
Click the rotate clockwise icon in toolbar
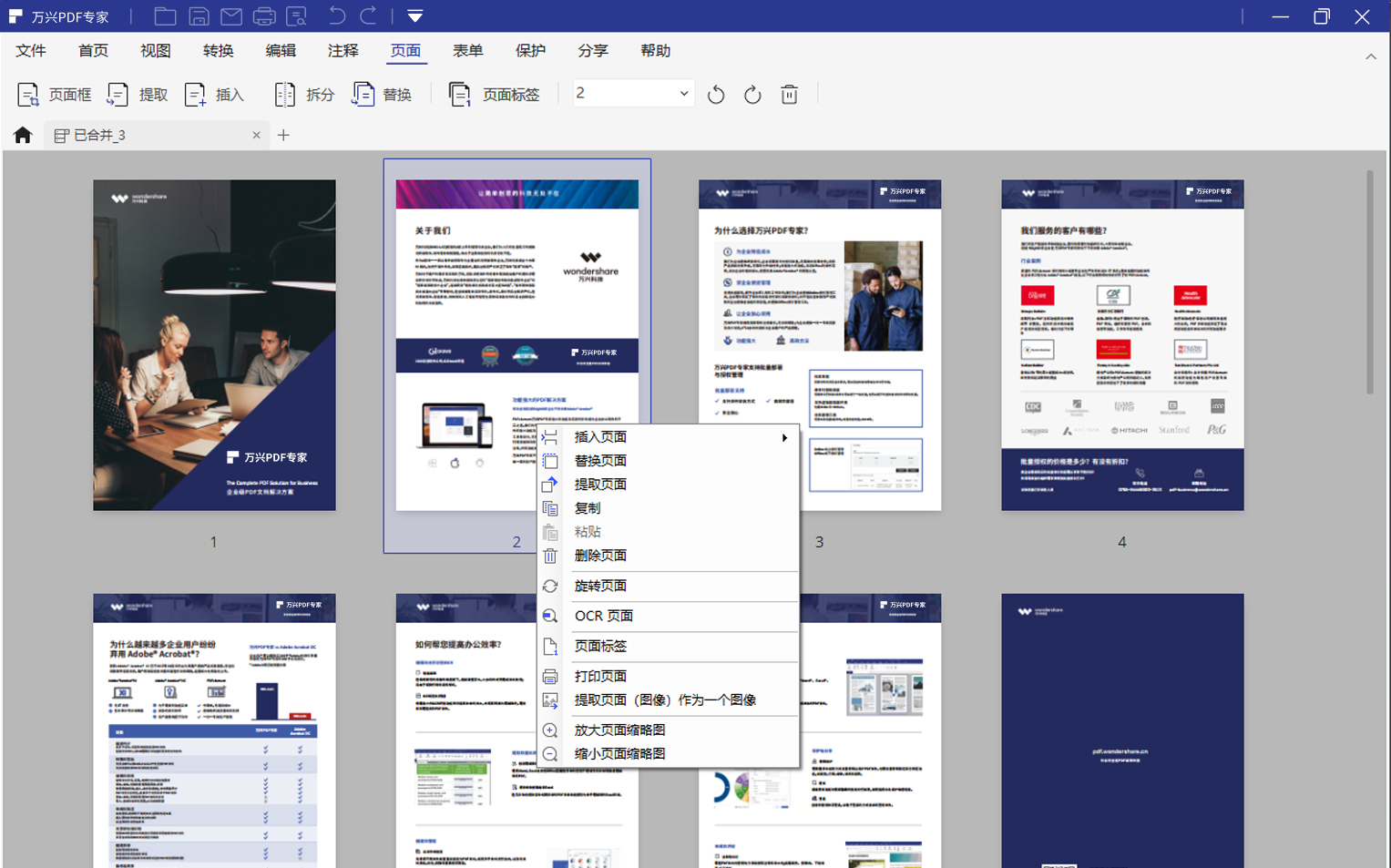tap(752, 95)
